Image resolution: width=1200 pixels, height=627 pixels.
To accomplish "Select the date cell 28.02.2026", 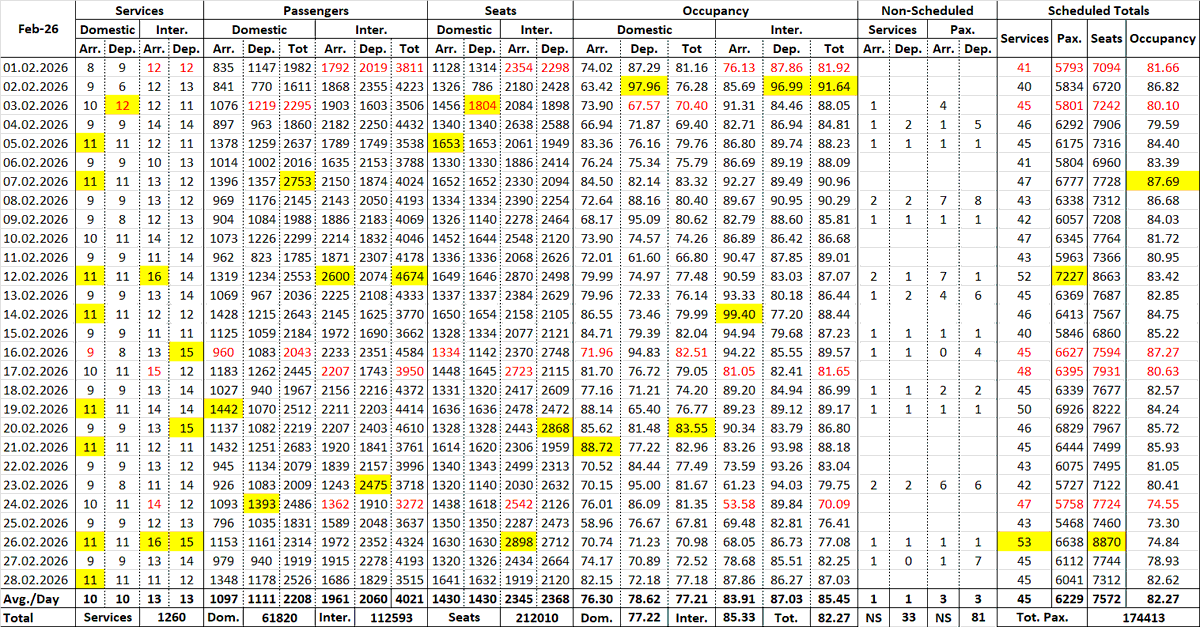I will pos(38,578).
